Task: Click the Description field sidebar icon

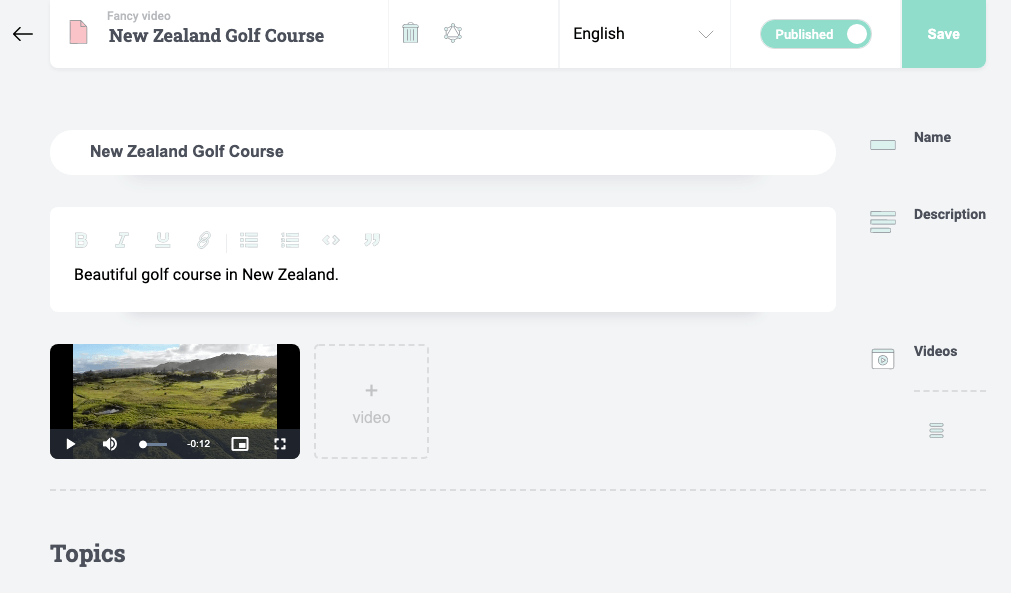Action: 883,222
